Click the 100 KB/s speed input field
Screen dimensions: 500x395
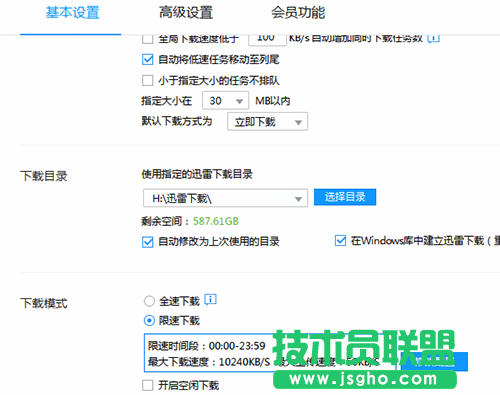pos(267,39)
